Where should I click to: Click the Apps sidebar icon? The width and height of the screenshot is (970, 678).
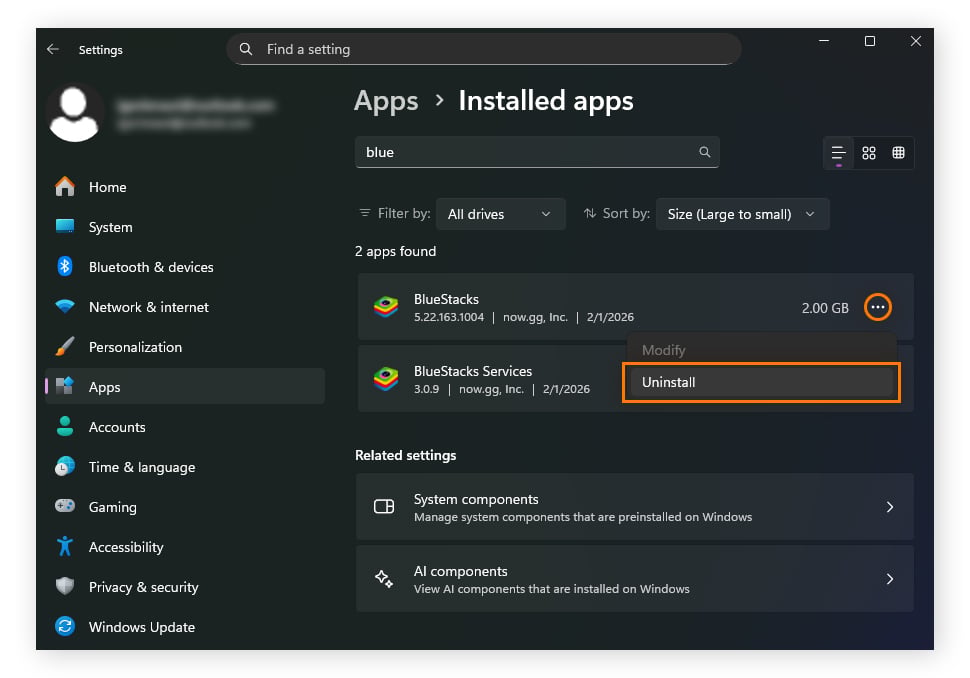click(x=65, y=386)
